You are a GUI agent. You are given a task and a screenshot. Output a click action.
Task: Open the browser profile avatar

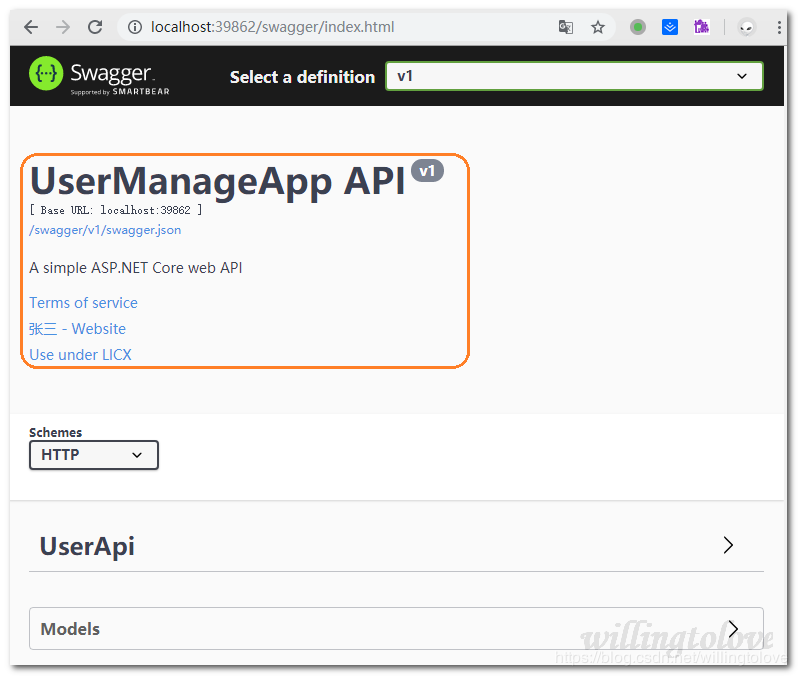click(x=747, y=27)
